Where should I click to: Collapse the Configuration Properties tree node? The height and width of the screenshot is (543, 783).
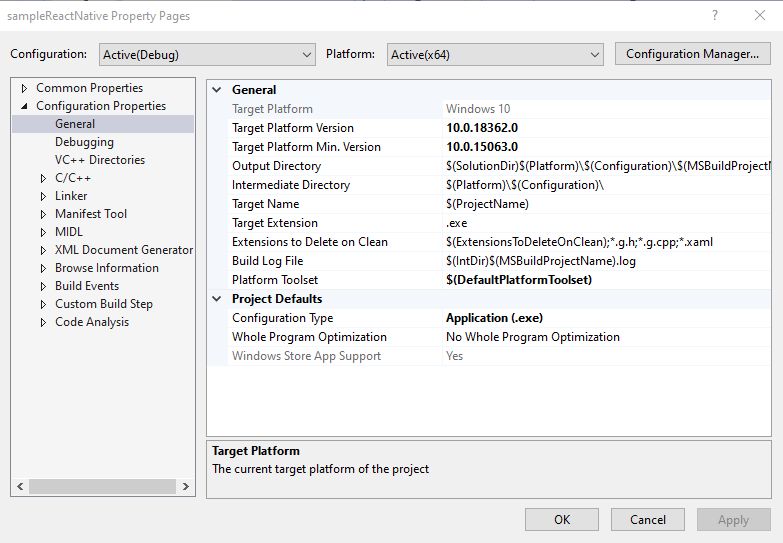point(24,106)
